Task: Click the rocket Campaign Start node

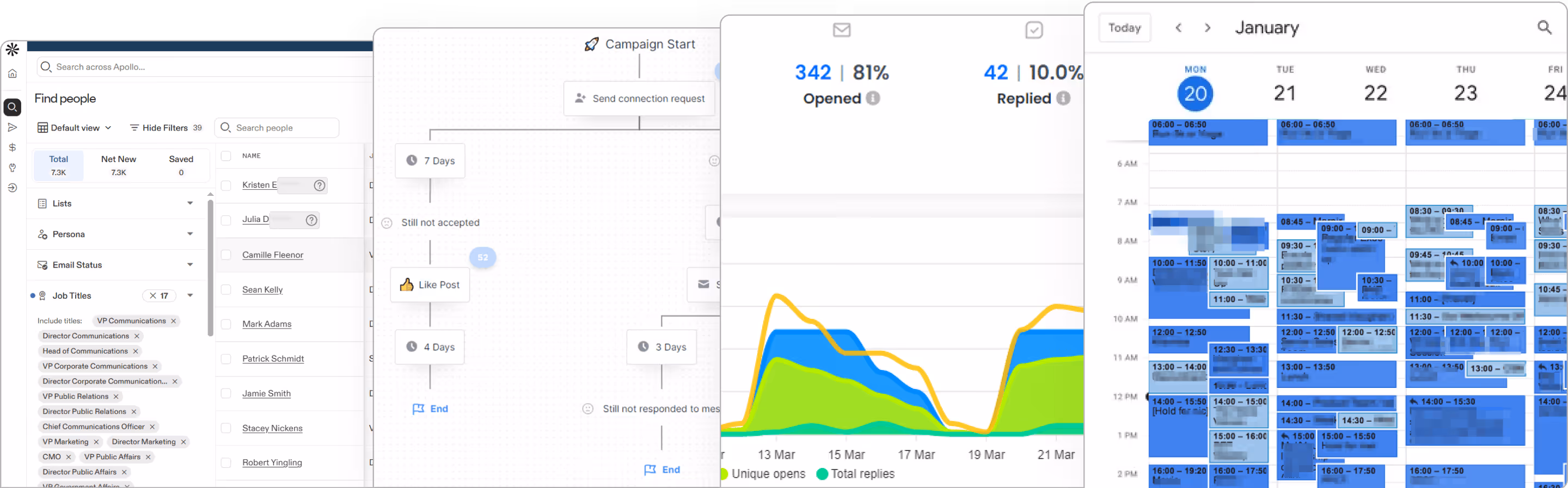Action: pos(640,45)
